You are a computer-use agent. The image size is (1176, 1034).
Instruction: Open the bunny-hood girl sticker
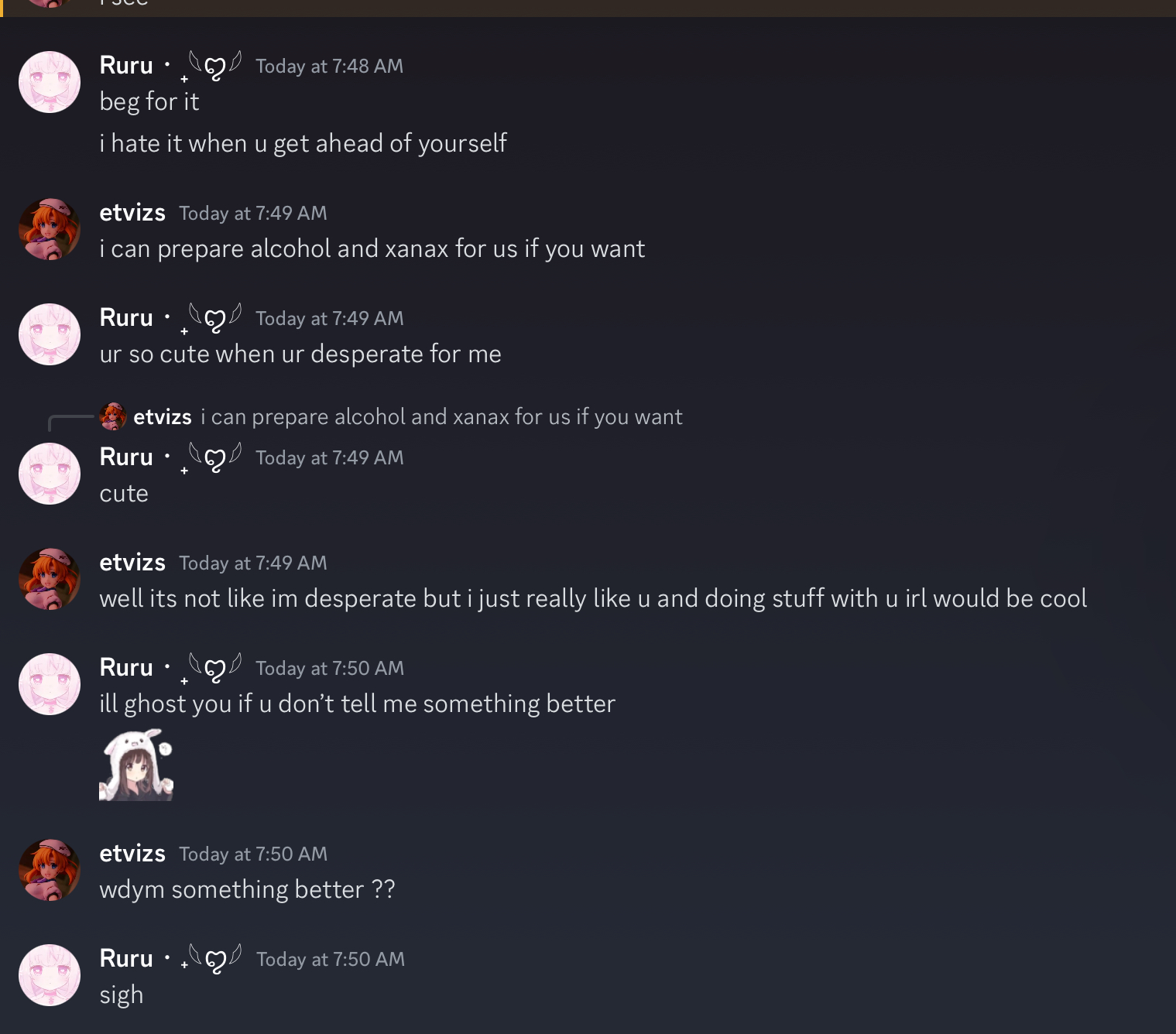click(136, 765)
